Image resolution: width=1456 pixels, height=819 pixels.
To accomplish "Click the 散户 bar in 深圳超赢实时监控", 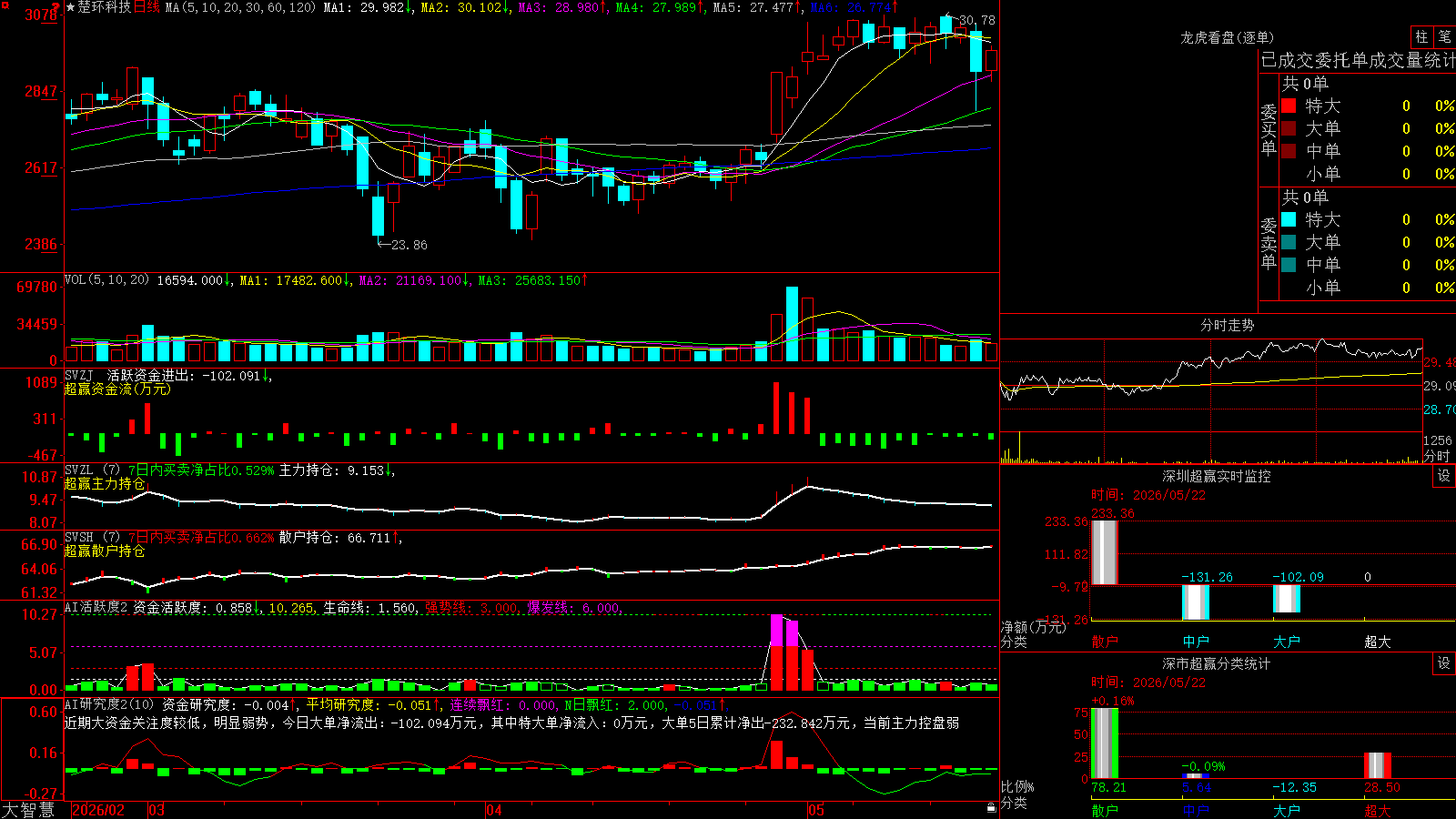I will [1105, 552].
